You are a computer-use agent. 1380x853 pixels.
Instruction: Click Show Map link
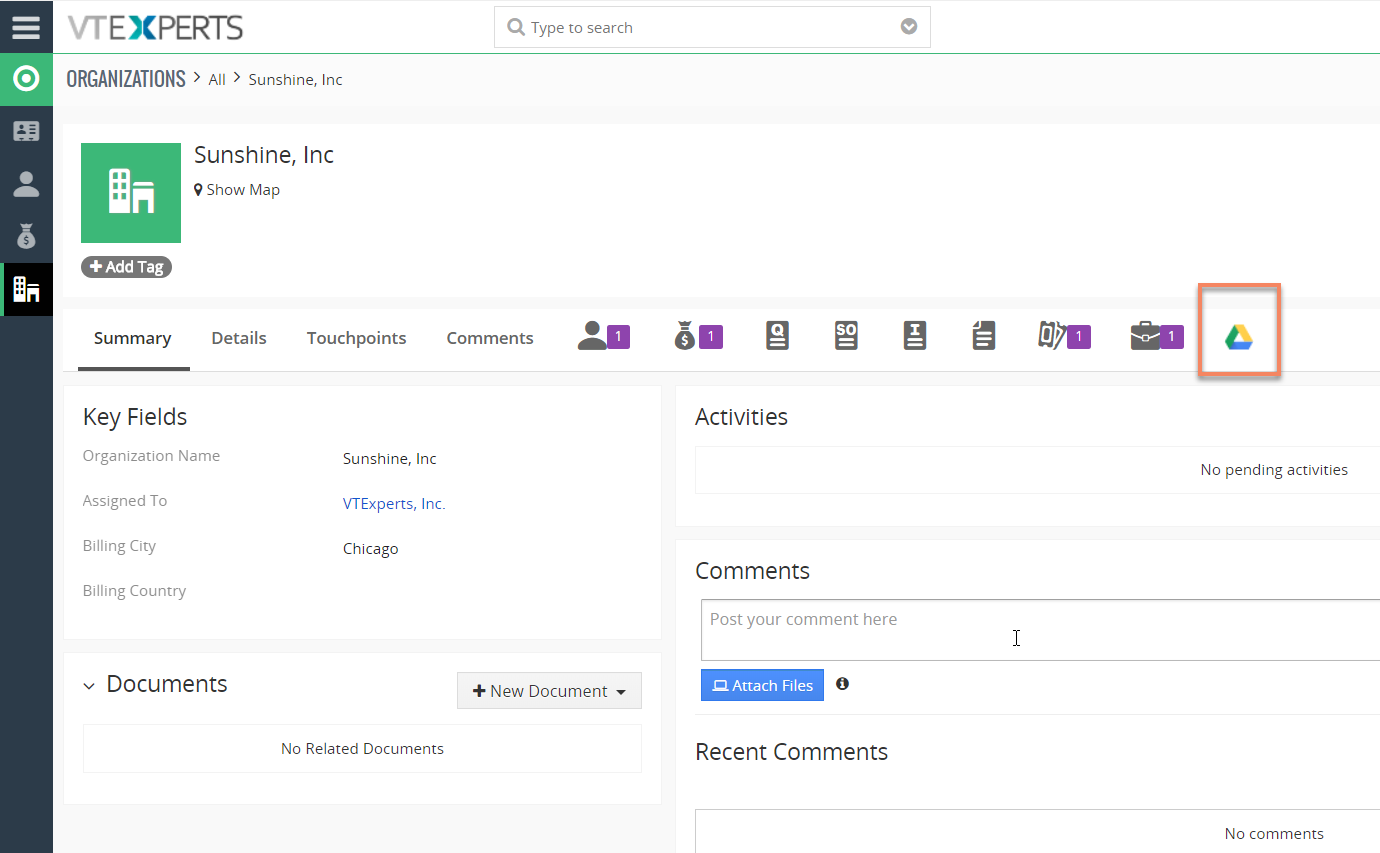[x=237, y=190]
